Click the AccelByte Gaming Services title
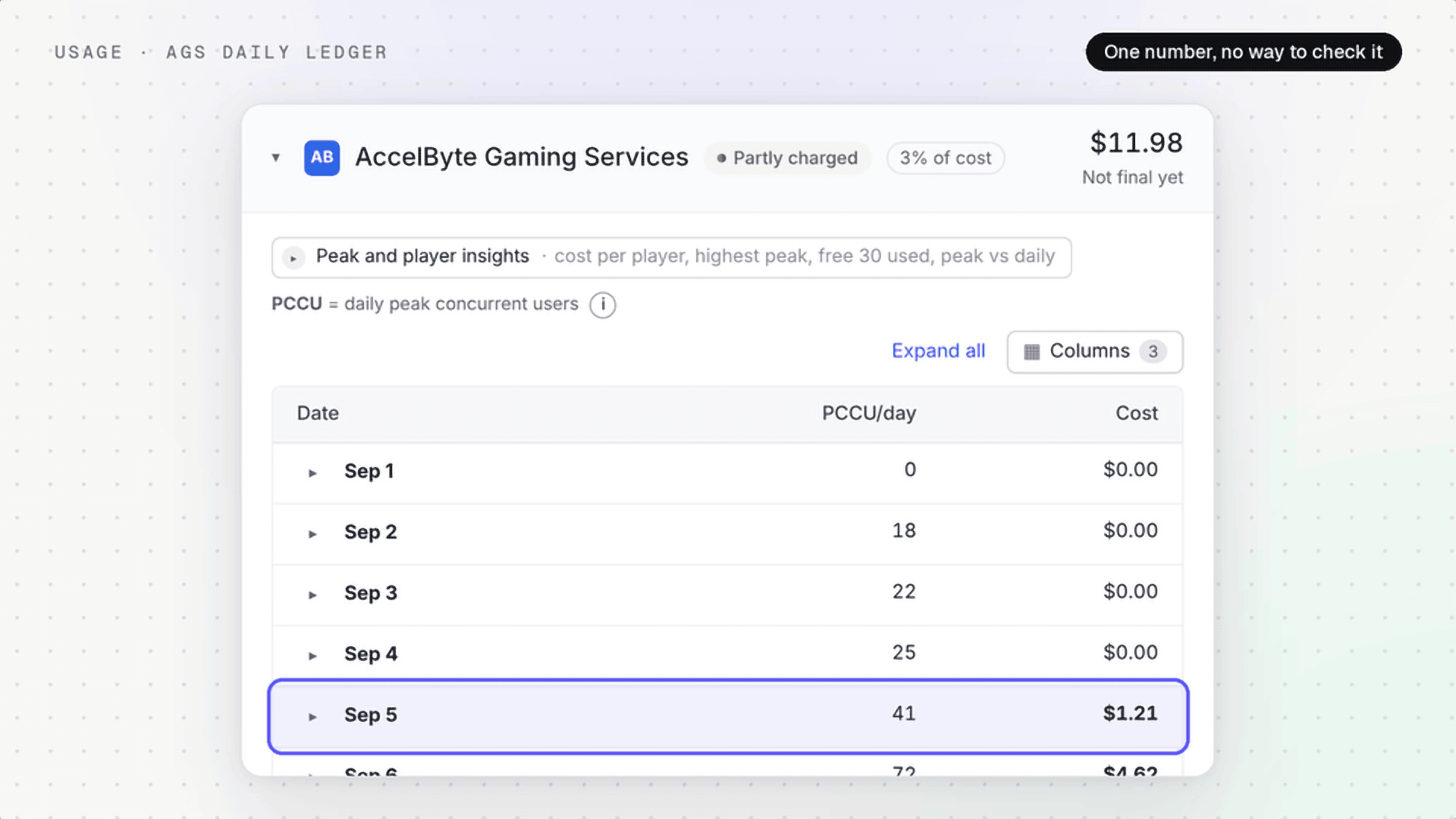The height and width of the screenshot is (819, 1456). tap(522, 157)
